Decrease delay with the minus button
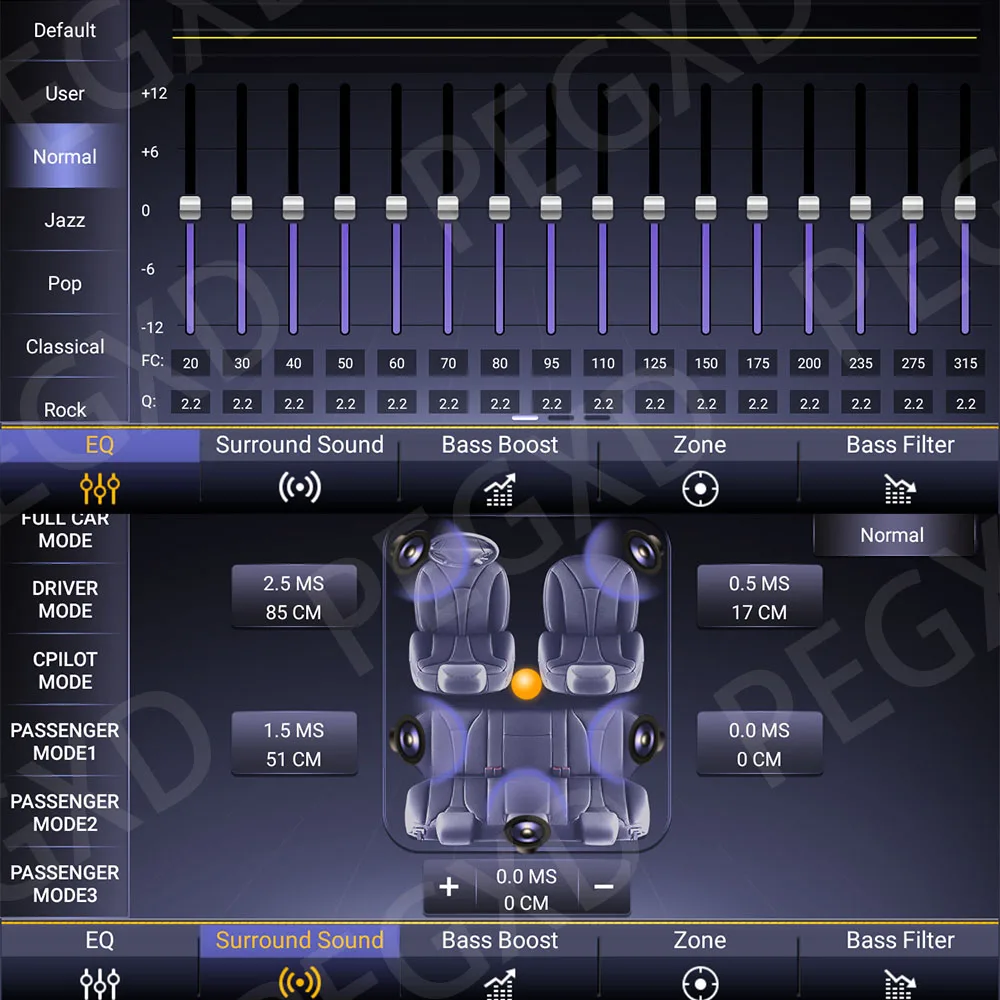Viewport: 1000px width, 1000px height. pos(603,886)
